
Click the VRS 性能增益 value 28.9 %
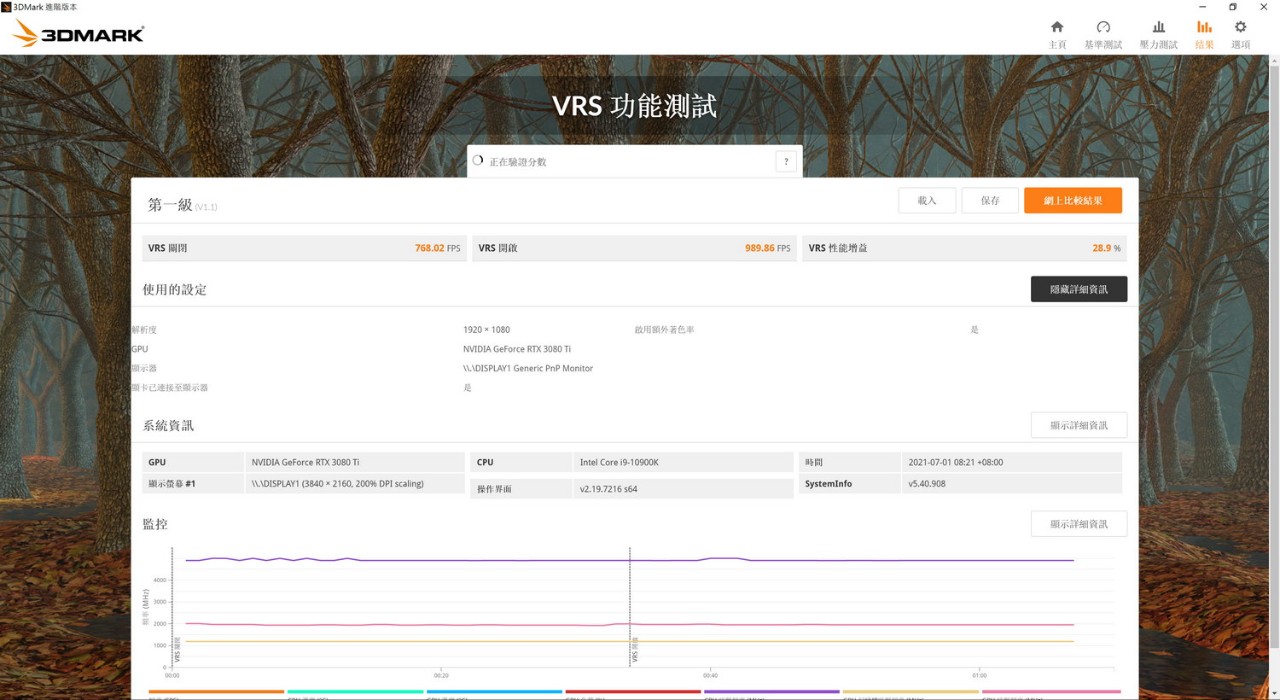pos(1106,248)
